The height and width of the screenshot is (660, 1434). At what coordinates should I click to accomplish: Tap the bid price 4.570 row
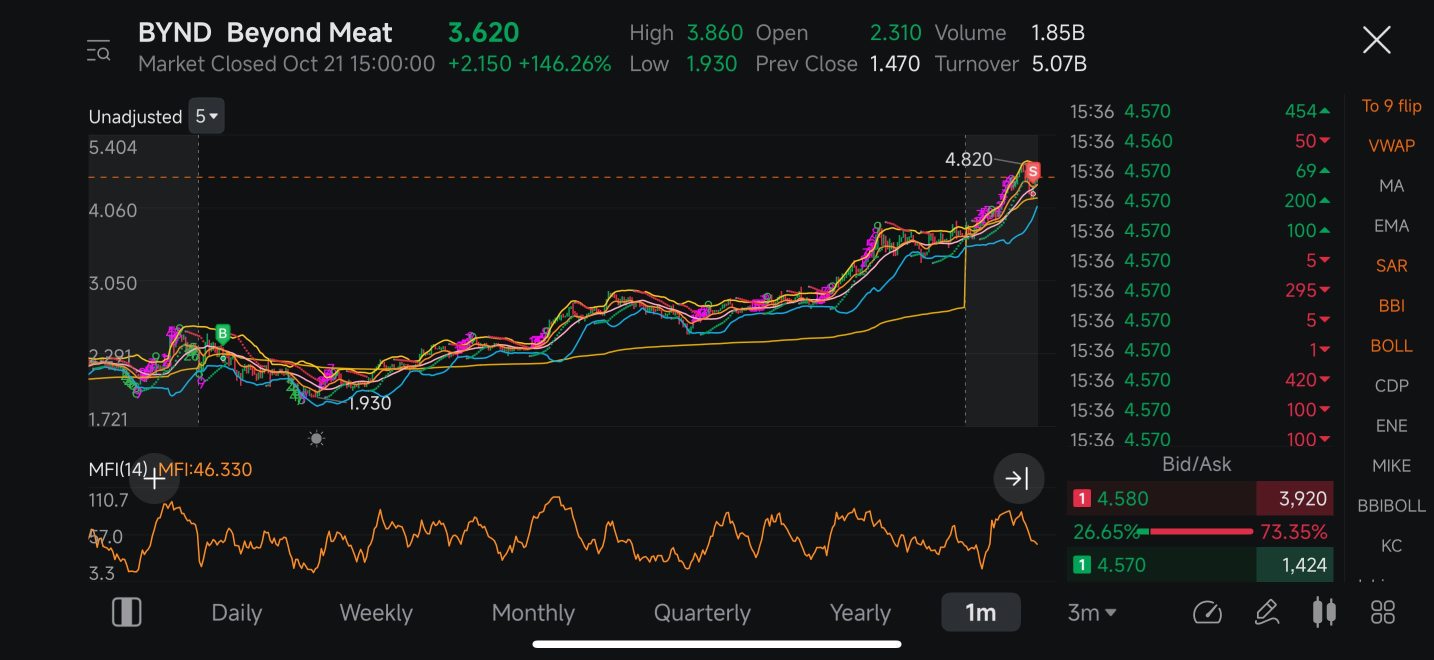click(1200, 565)
